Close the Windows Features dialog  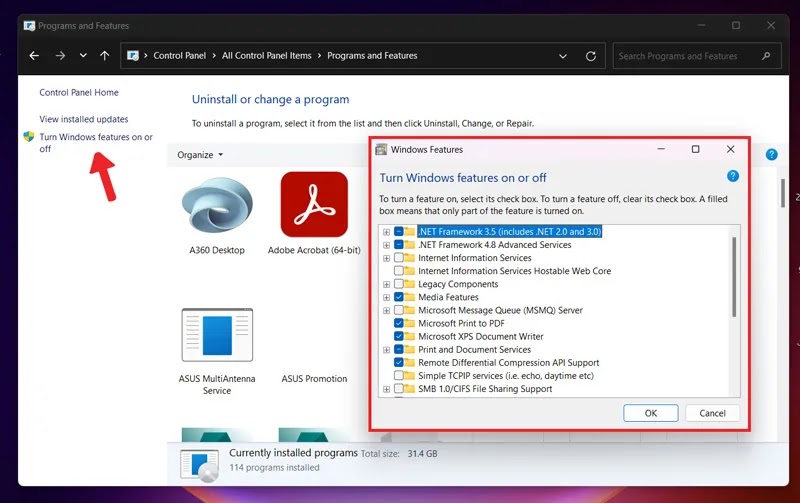(731, 149)
